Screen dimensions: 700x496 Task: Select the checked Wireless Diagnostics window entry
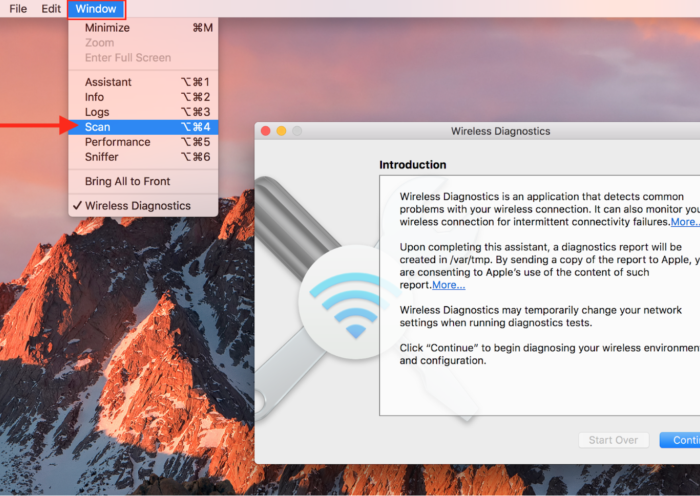pos(143,206)
